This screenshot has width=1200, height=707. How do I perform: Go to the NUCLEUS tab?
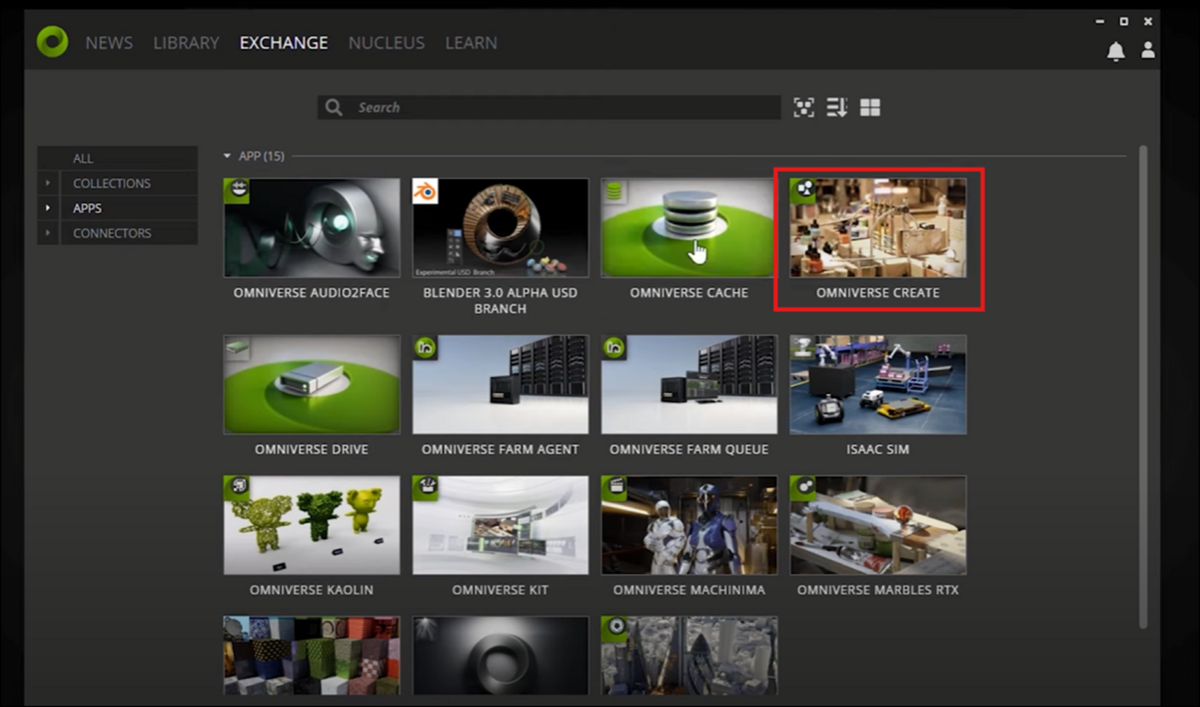click(386, 43)
